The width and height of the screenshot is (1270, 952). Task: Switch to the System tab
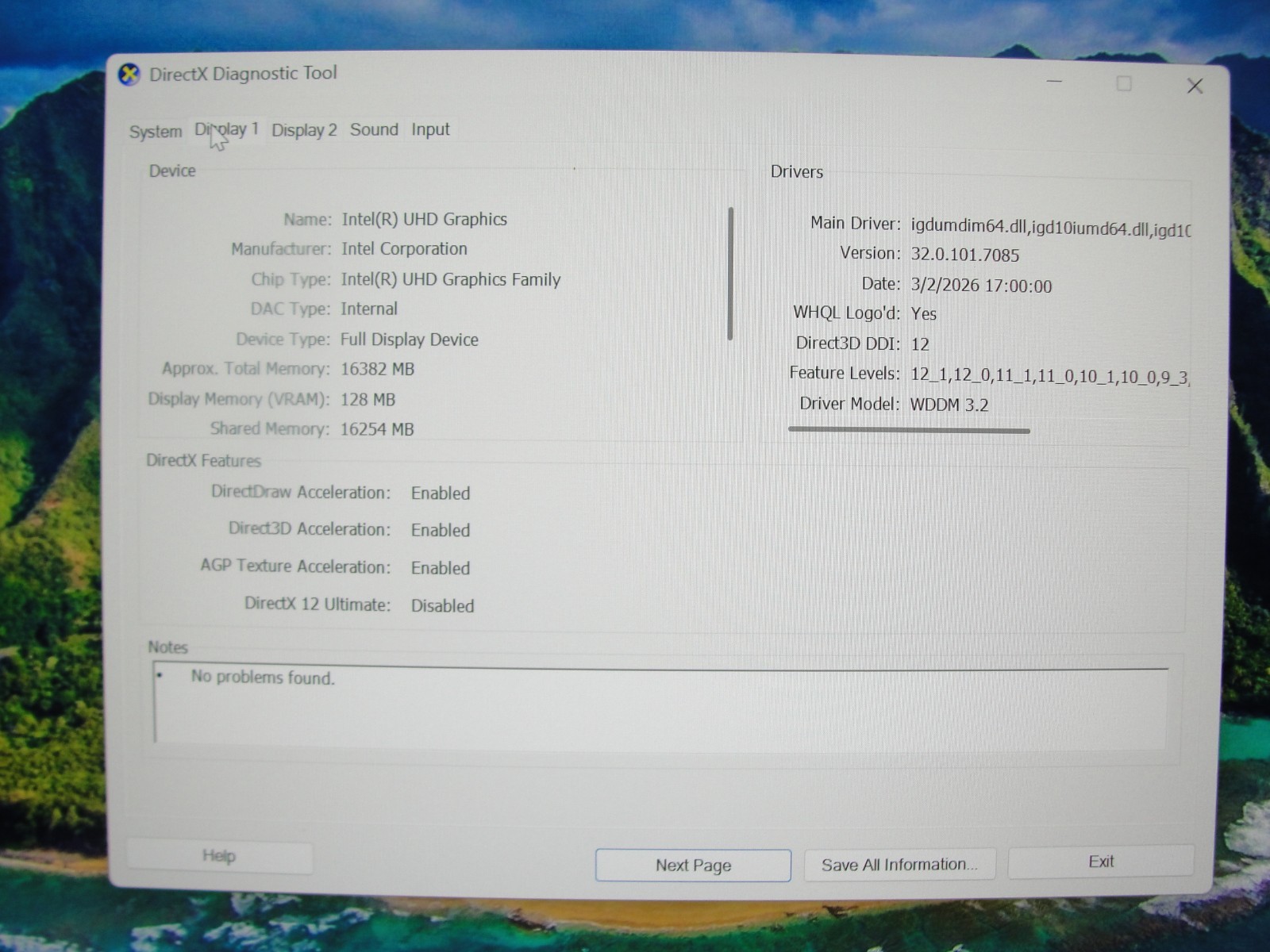pos(156,132)
